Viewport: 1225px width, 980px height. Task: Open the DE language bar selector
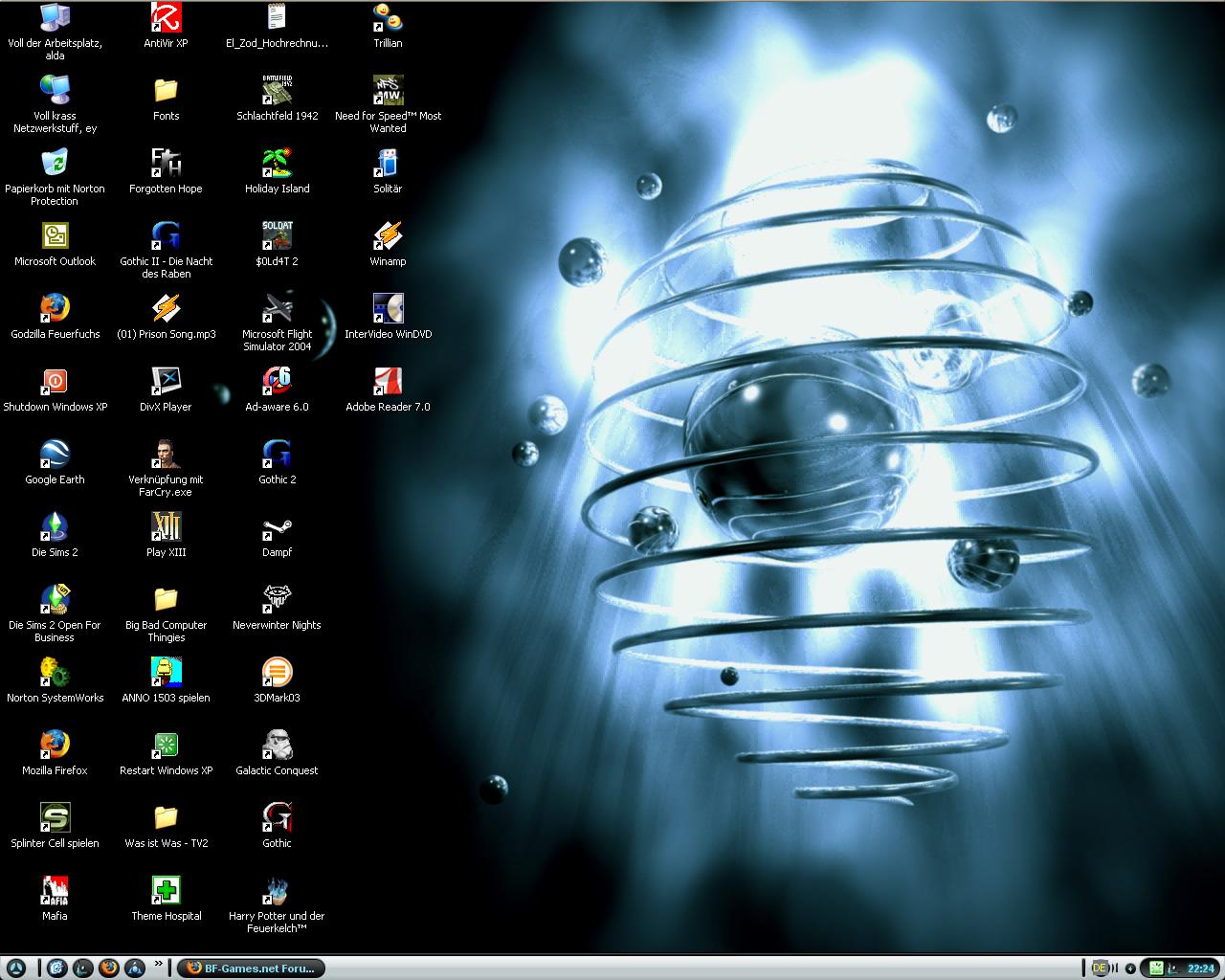point(1099,969)
